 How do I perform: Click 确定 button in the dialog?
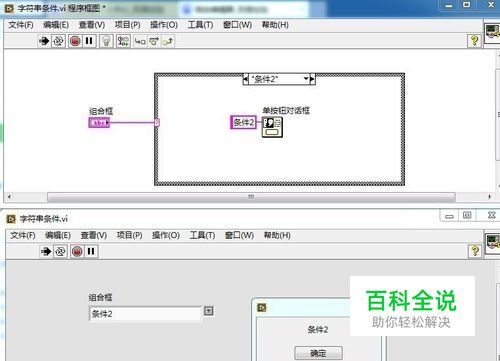[x=318, y=353]
